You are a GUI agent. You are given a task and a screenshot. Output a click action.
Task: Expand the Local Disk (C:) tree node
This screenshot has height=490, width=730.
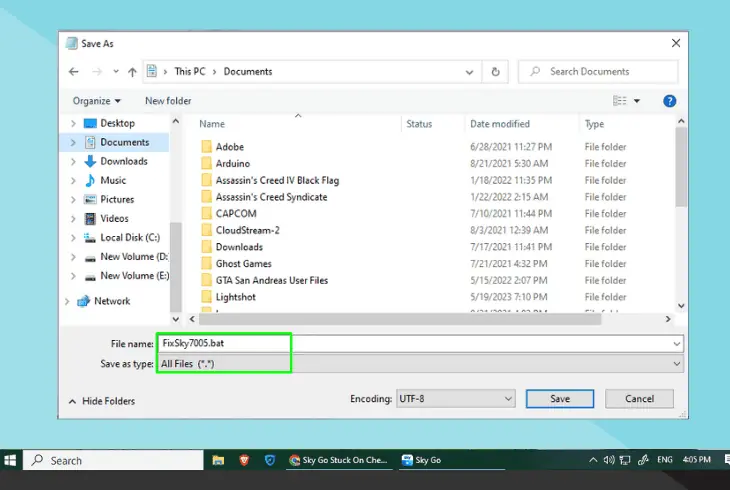click(x=73, y=238)
